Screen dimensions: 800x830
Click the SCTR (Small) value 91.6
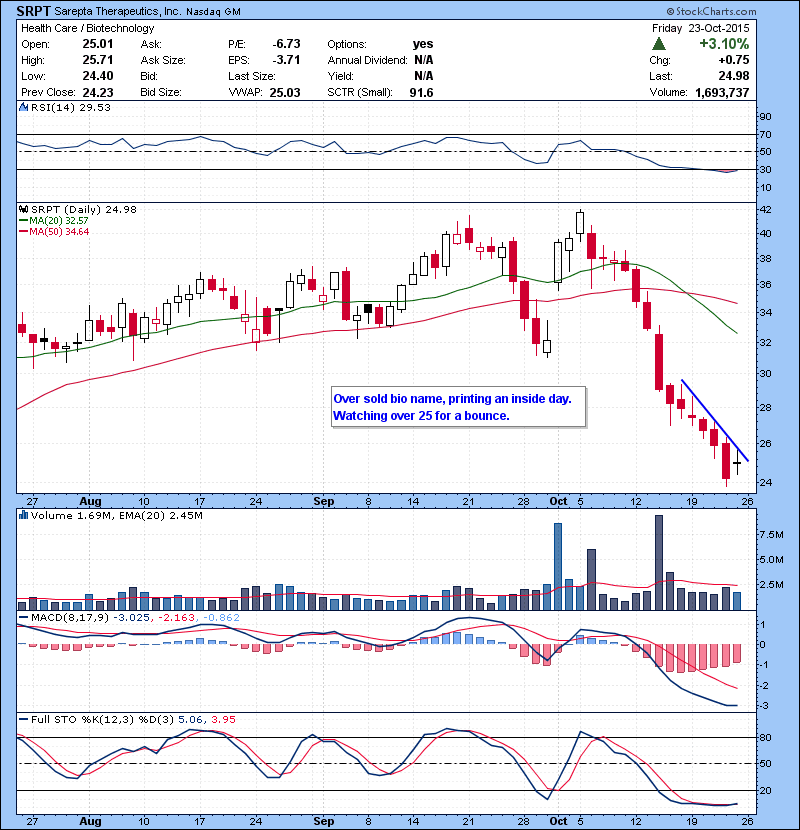421,92
